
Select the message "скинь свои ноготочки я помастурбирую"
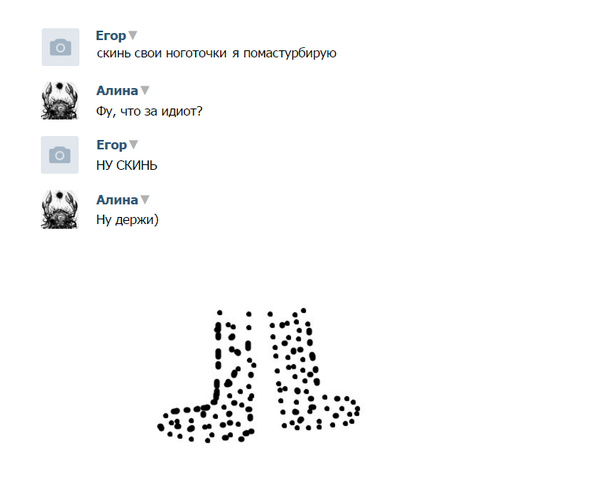pos(216,53)
